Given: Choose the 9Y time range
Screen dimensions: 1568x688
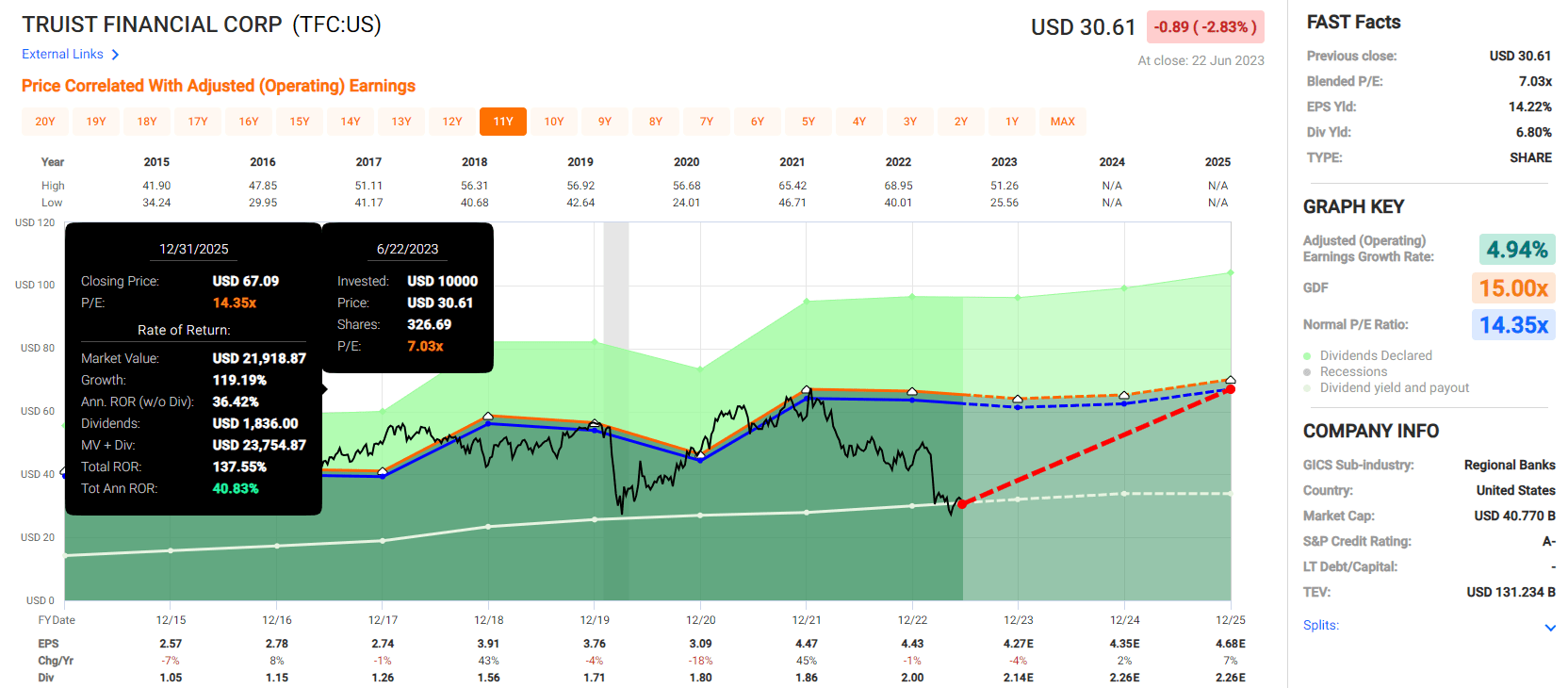Looking at the screenshot, I should tap(605, 122).
